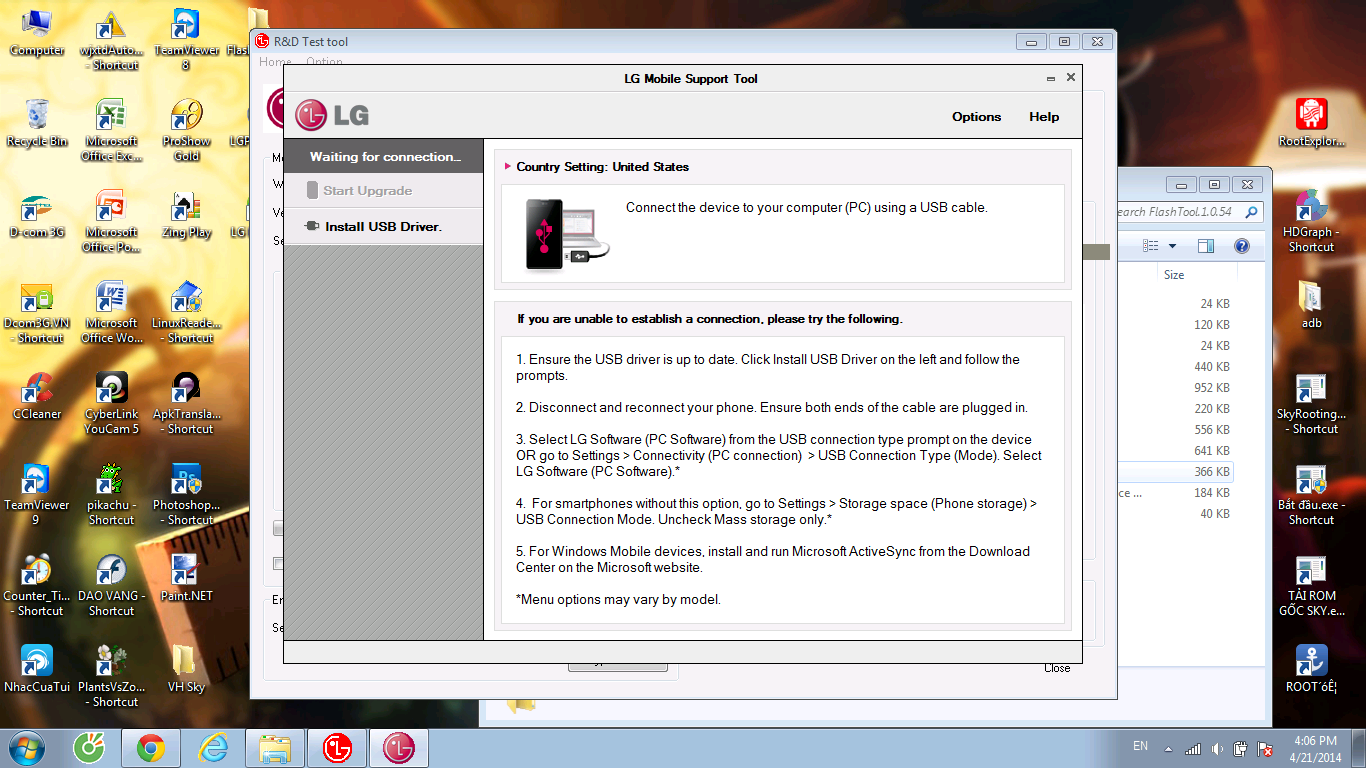Select the TeamViewer 9 desktop icon
1366x768 pixels.
[x=37, y=494]
